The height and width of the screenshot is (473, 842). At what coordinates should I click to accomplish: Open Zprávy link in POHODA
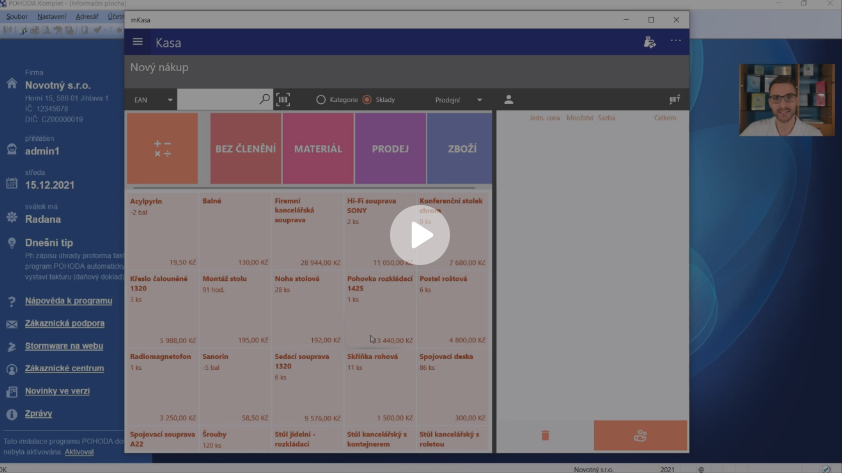pyautogui.click(x=39, y=413)
